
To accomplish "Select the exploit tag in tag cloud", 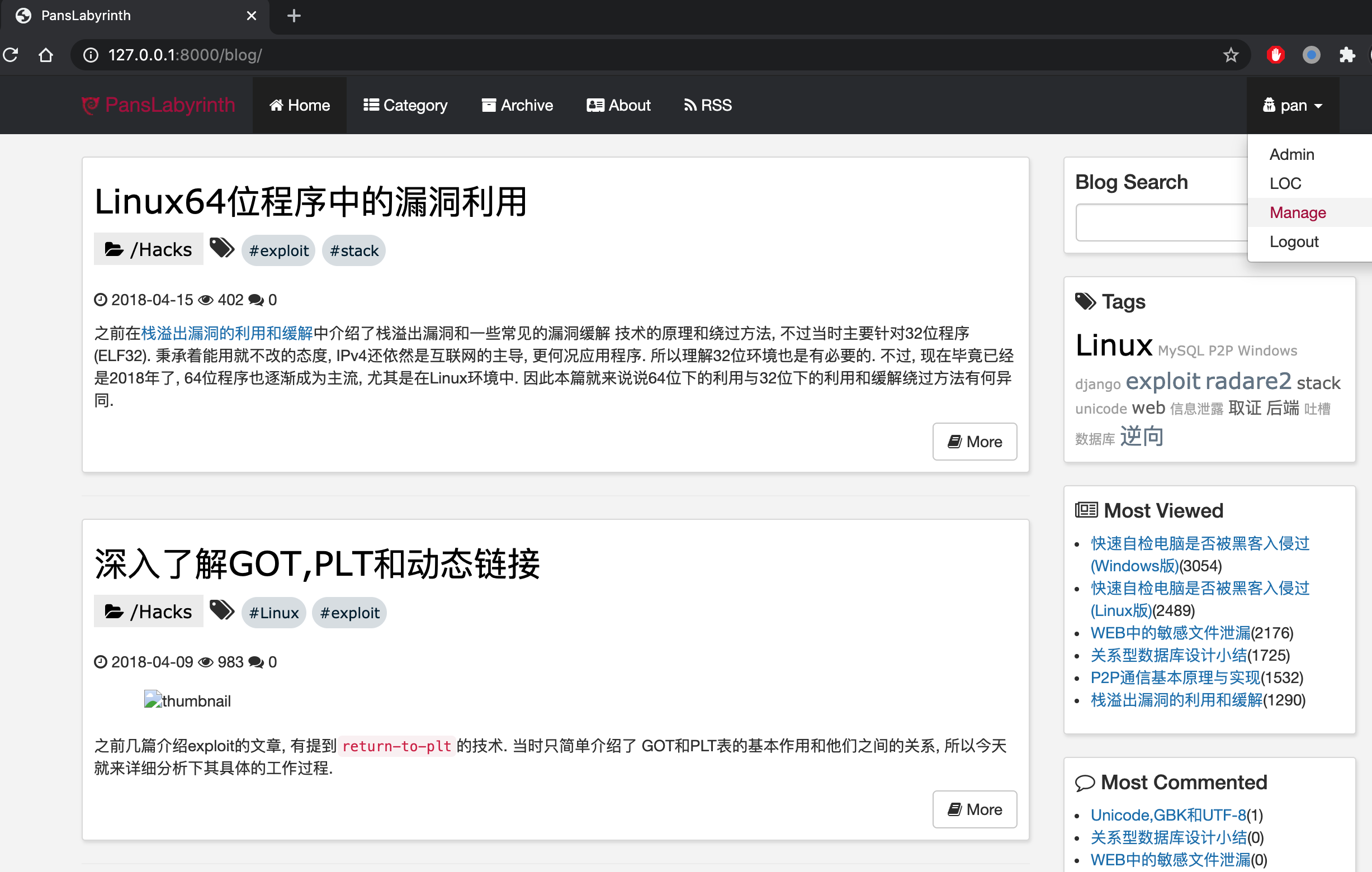I will (1163, 381).
